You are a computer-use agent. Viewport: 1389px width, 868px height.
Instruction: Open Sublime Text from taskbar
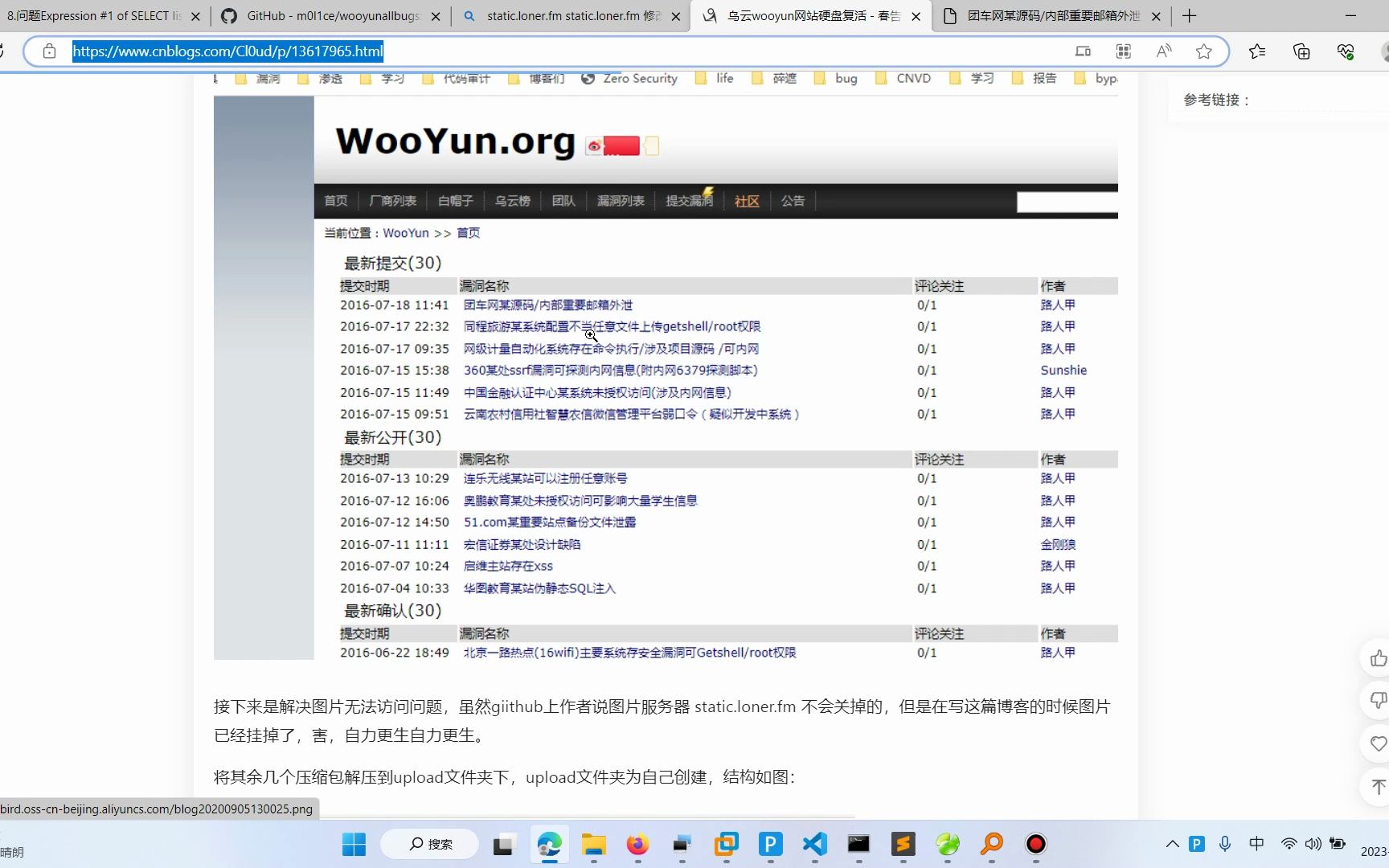pos(903,844)
